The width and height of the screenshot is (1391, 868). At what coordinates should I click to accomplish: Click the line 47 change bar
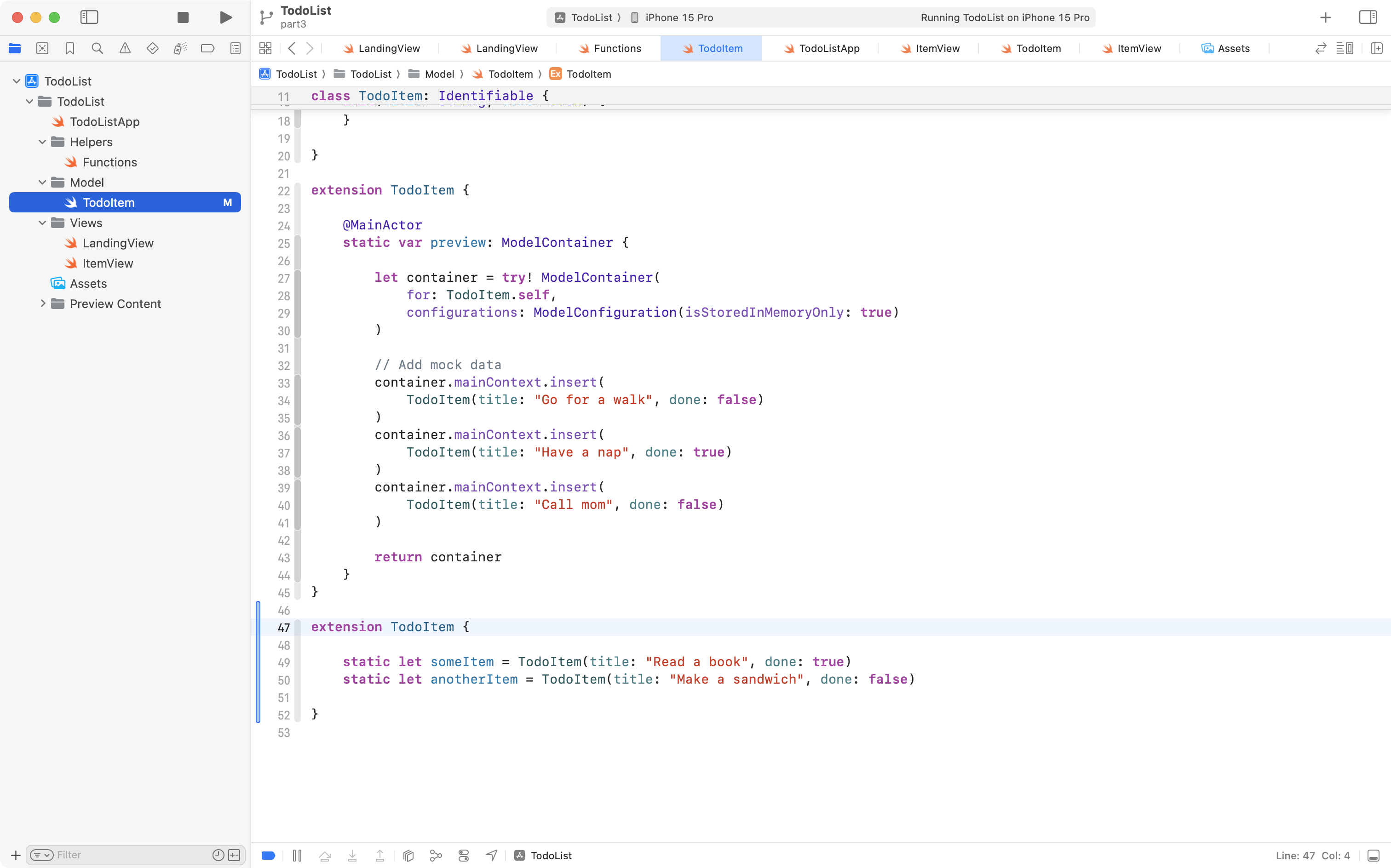(x=258, y=627)
